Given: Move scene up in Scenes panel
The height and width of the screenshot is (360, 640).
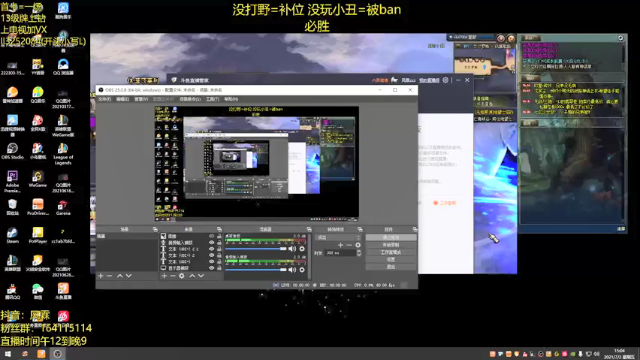Looking at the screenshot, I should point(120,276).
